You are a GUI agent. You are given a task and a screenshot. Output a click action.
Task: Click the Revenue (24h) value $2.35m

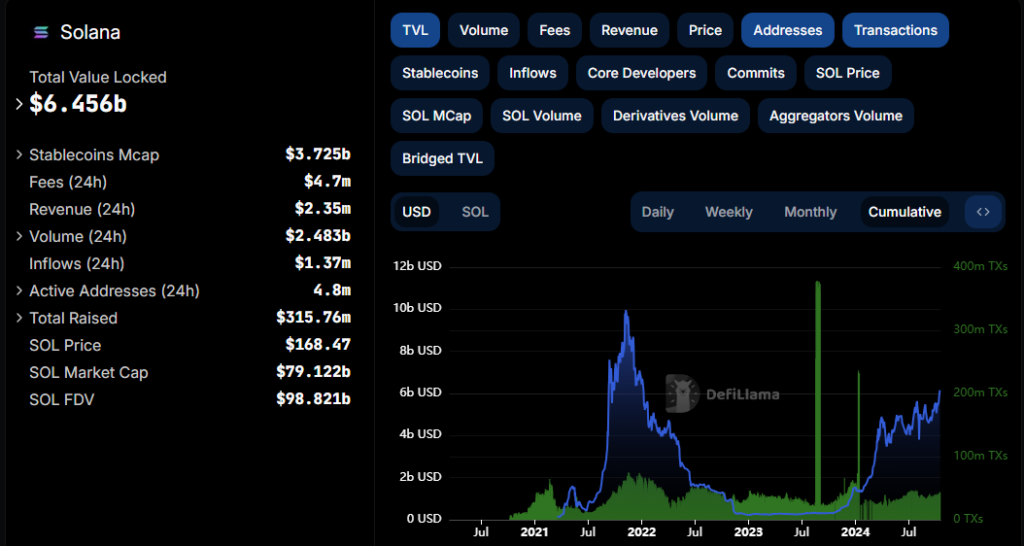coord(323,209)
